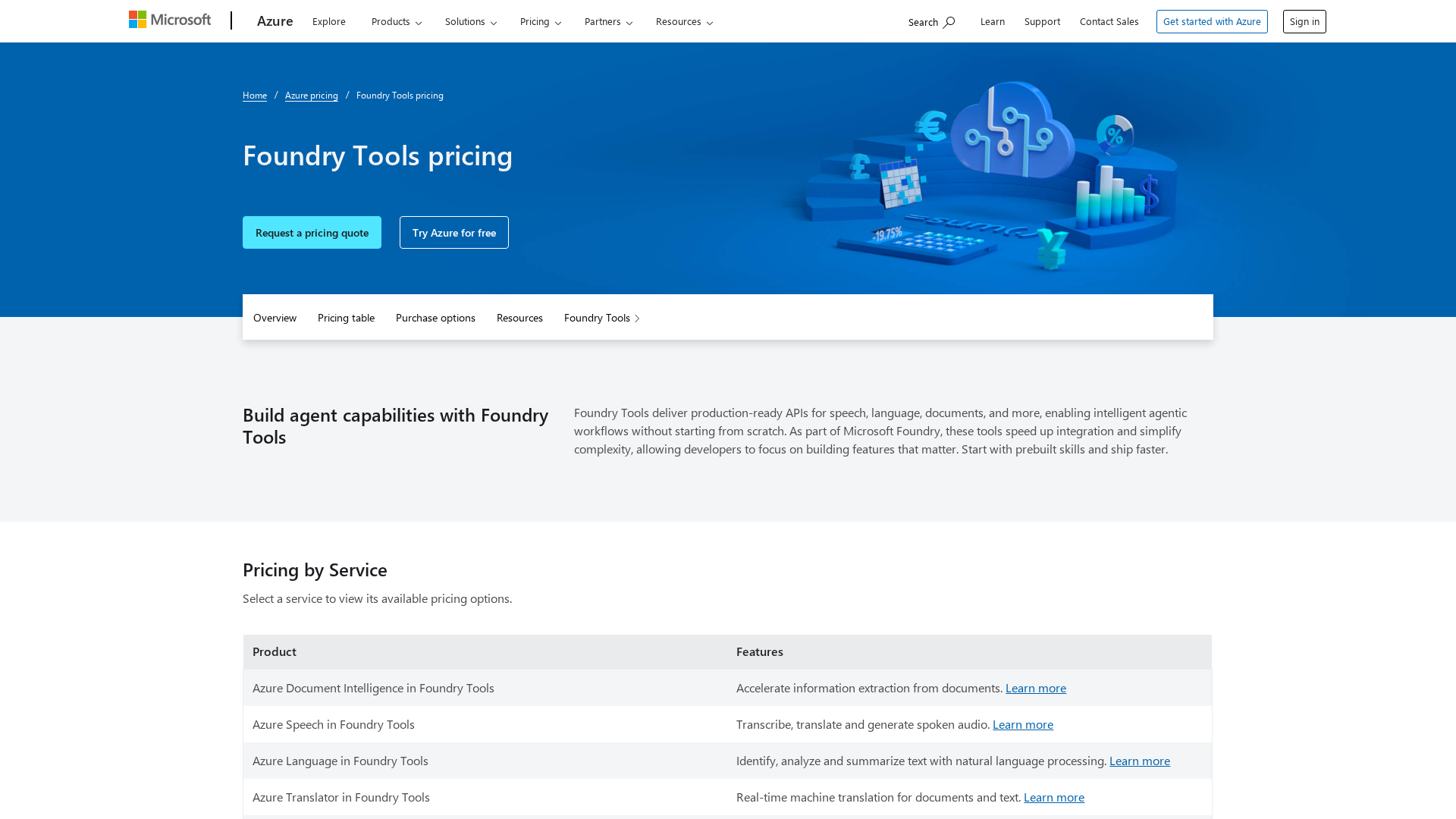The height and width of the screenshot is (819, 1456).
Task: Click Request a pricing quote button
Action: tap(312, 233)
